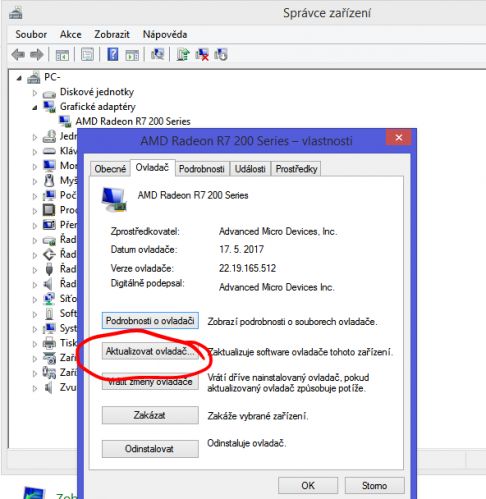Click the Proc… processor category icon

[x=49, y=210]
